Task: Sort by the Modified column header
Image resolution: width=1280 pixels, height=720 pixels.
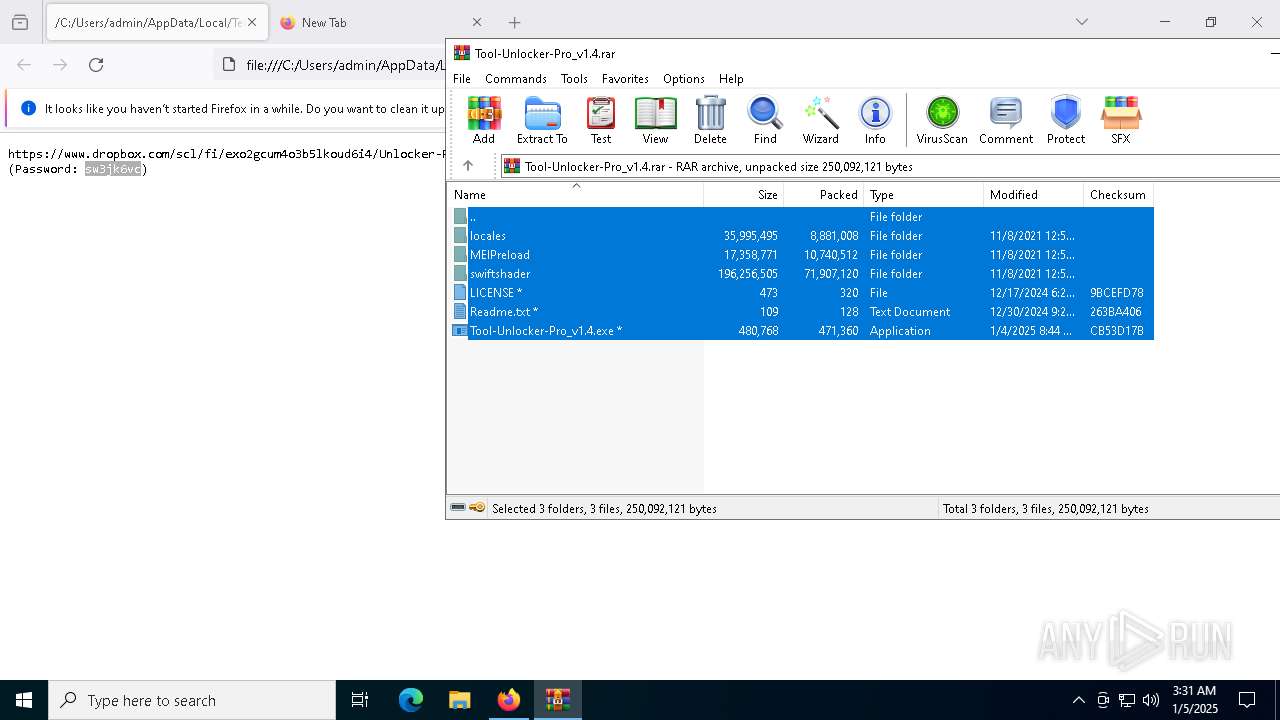Action: [x=1033, y=195]
